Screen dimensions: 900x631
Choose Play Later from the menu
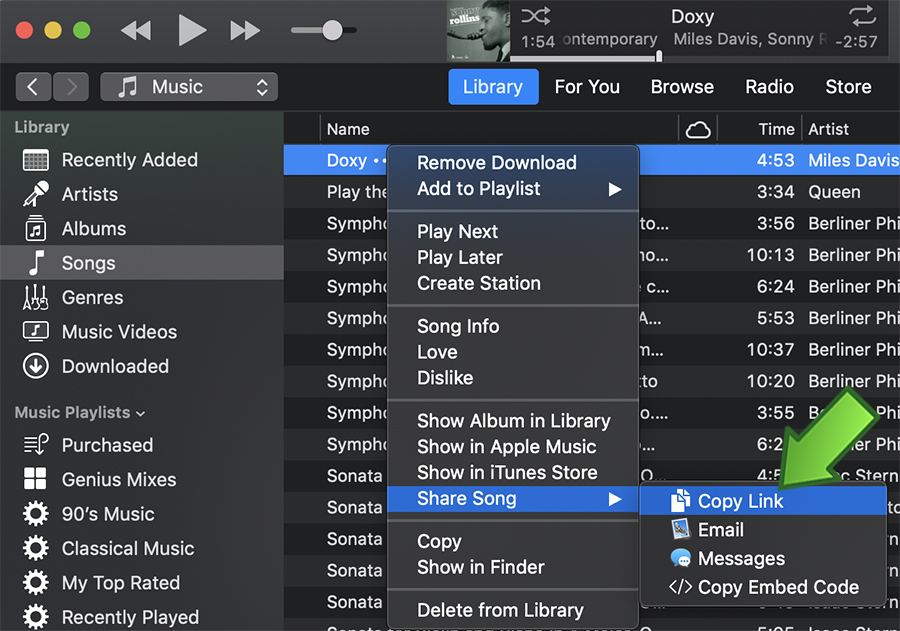(513, 257)
